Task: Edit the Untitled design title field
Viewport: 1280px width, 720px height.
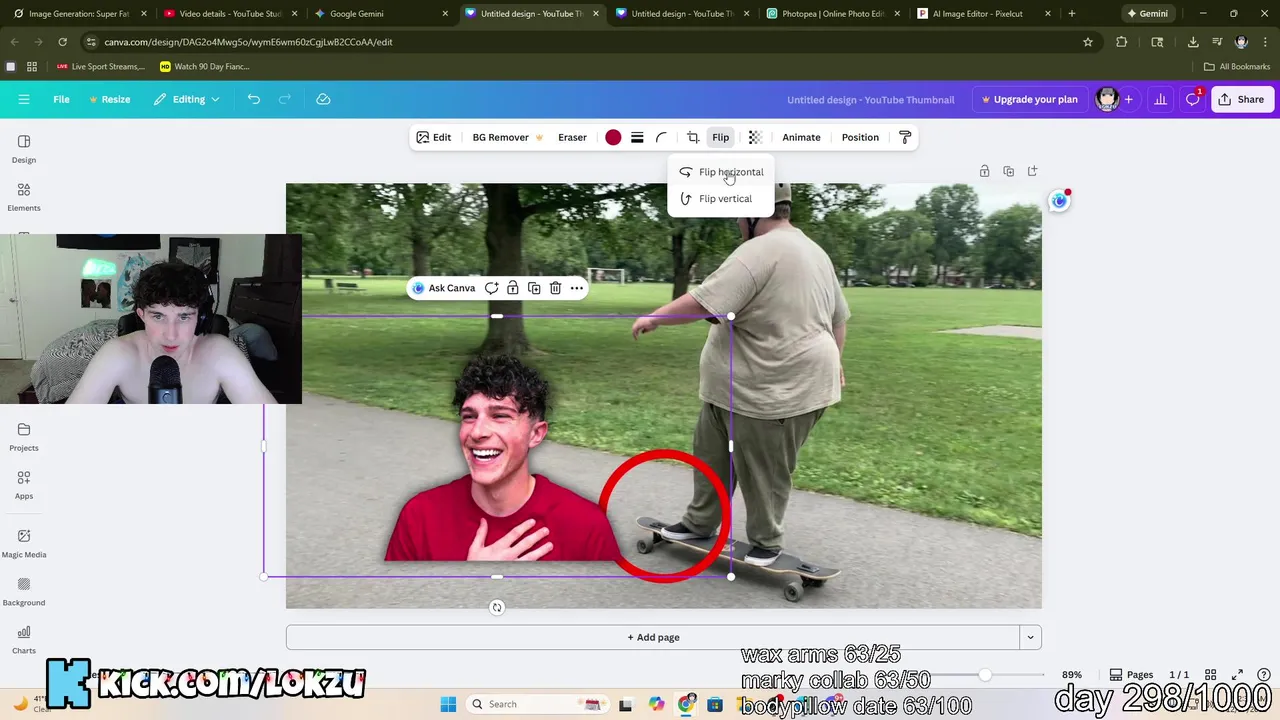Action: coord(870,99)
